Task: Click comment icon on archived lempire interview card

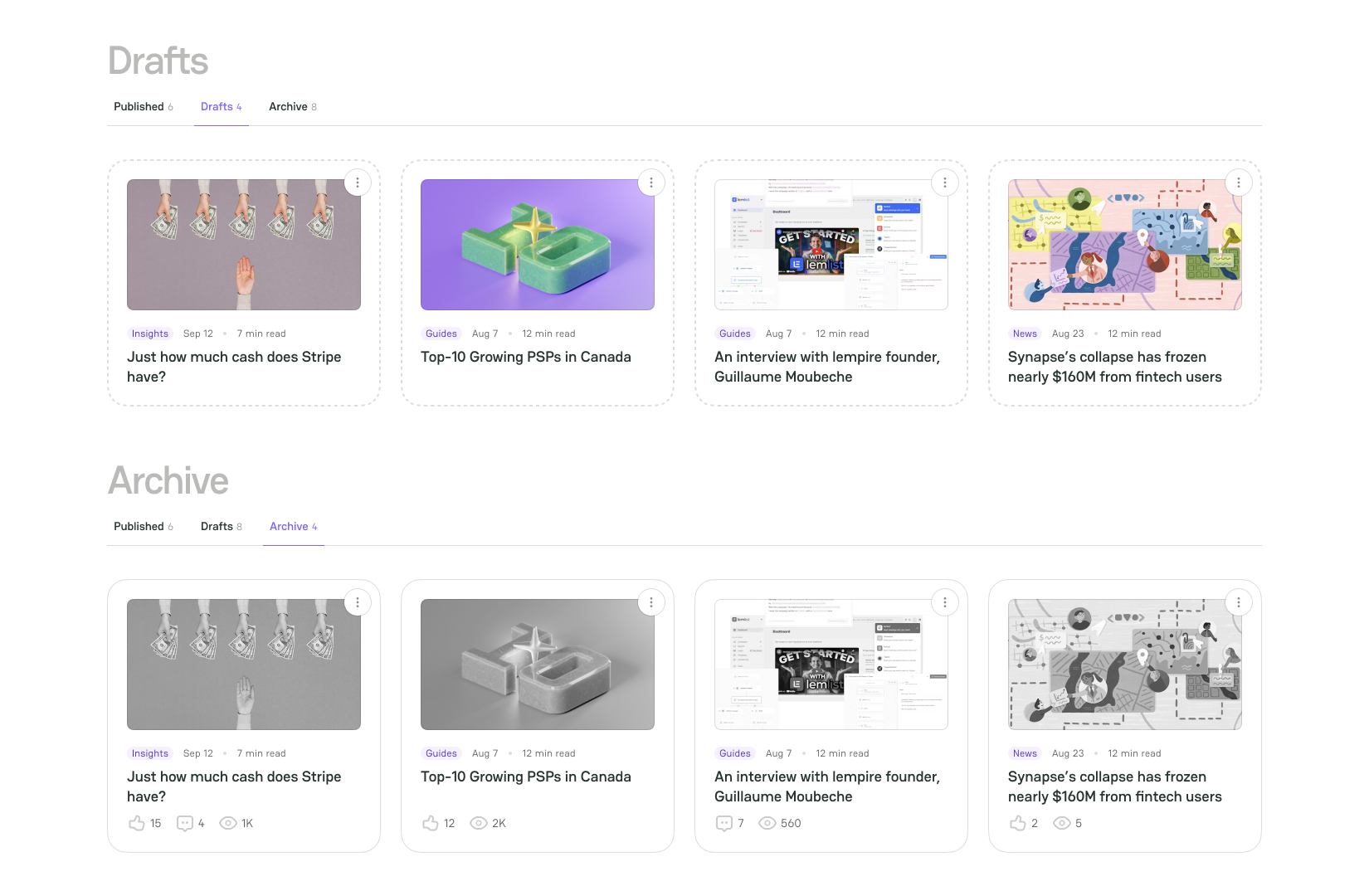Action: [724, 823]
